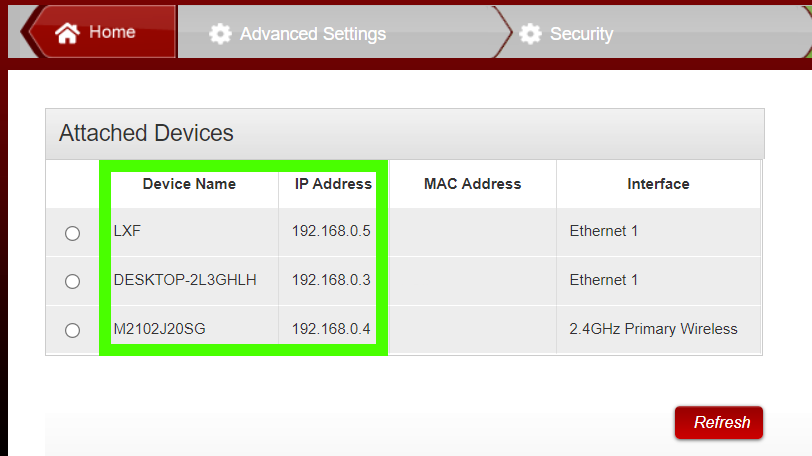The height and width of the screenshot is (456, 812).
Task: Click the 2.4GHz Primary Wireless interface cell
Action: [653, 329]
